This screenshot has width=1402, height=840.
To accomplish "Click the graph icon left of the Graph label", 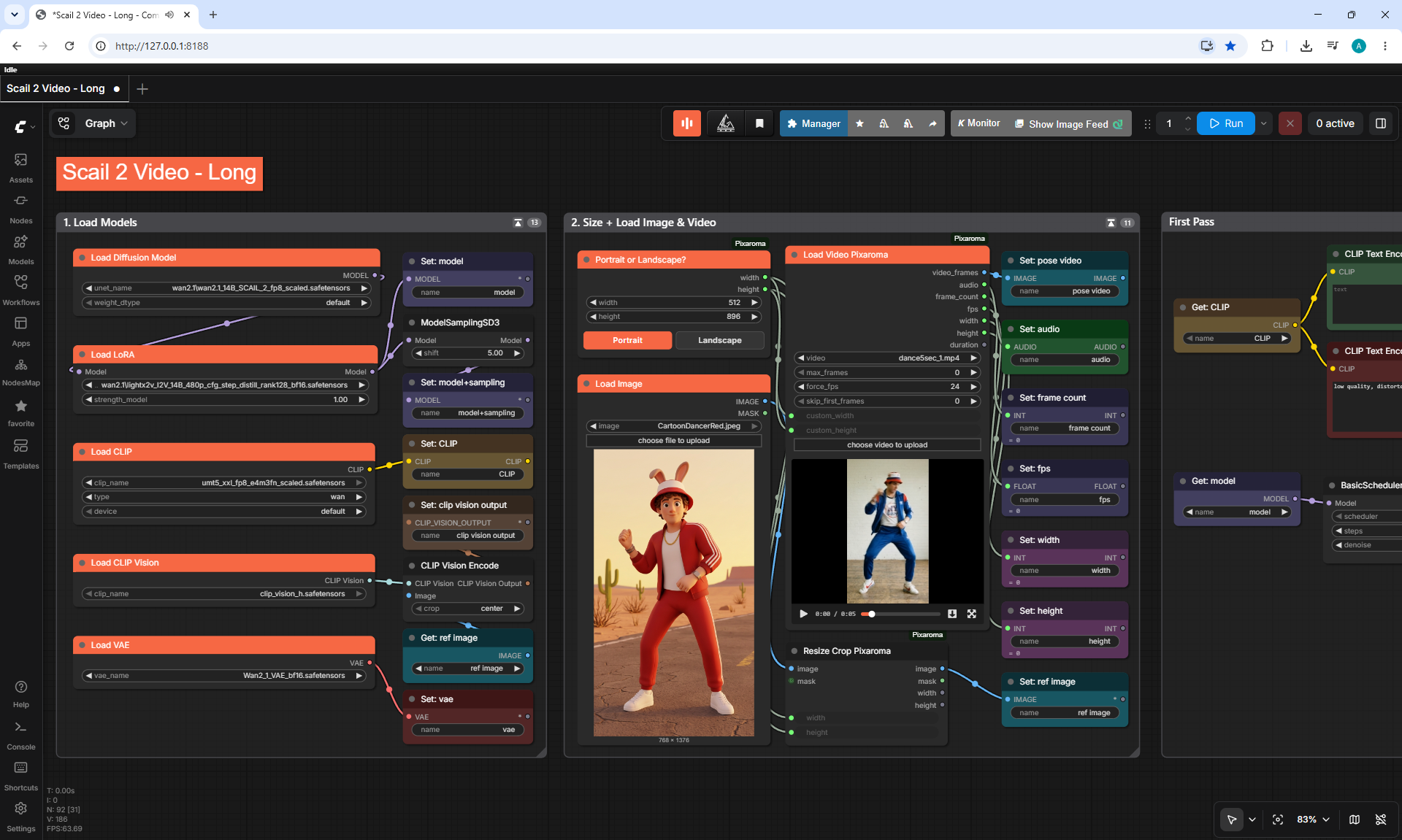I will point(64,123).
